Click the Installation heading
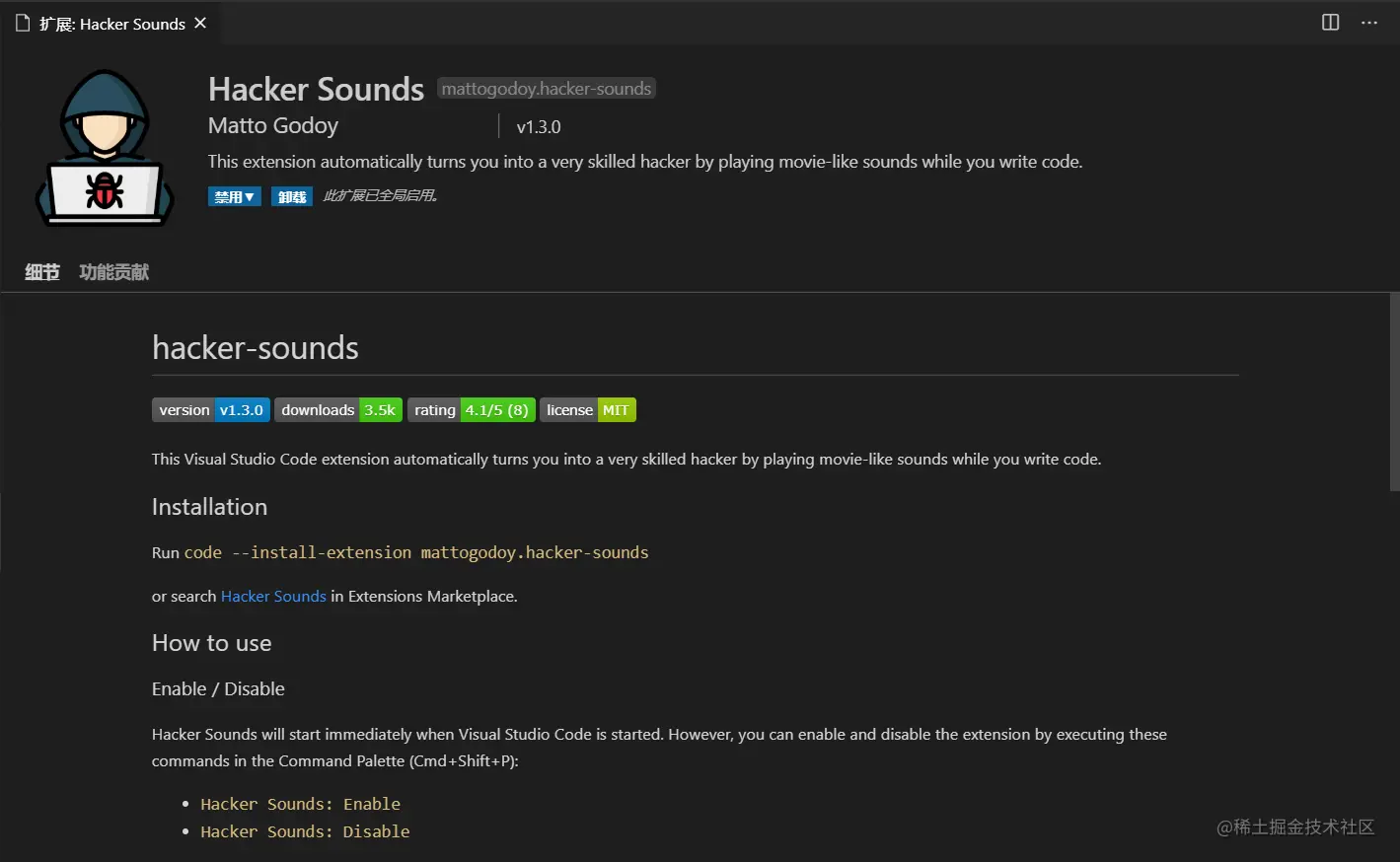The height and width of the screenshot is (862, 1400). click(209, 507)
